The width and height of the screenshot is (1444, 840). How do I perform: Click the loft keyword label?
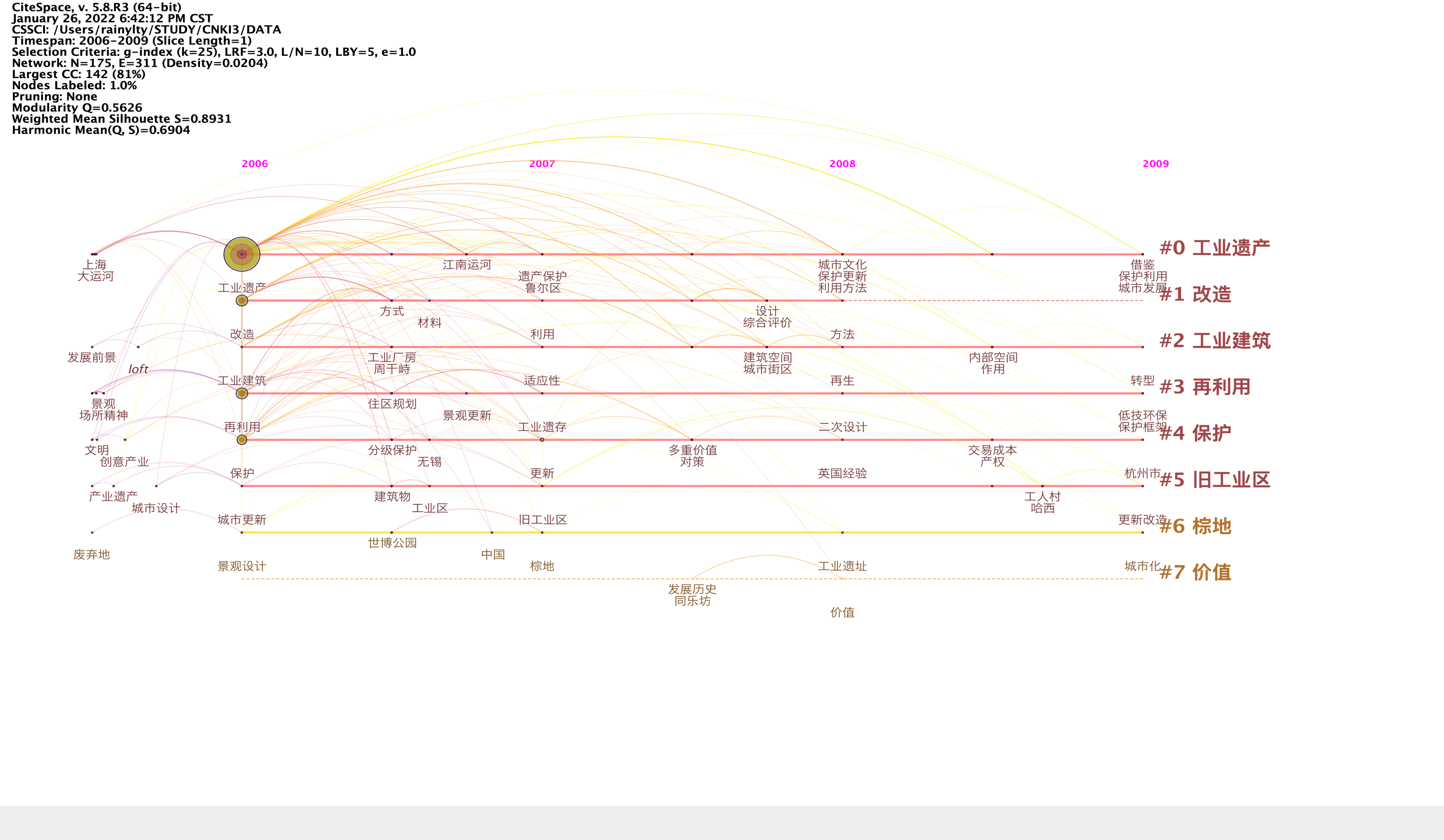click(138, 369)
